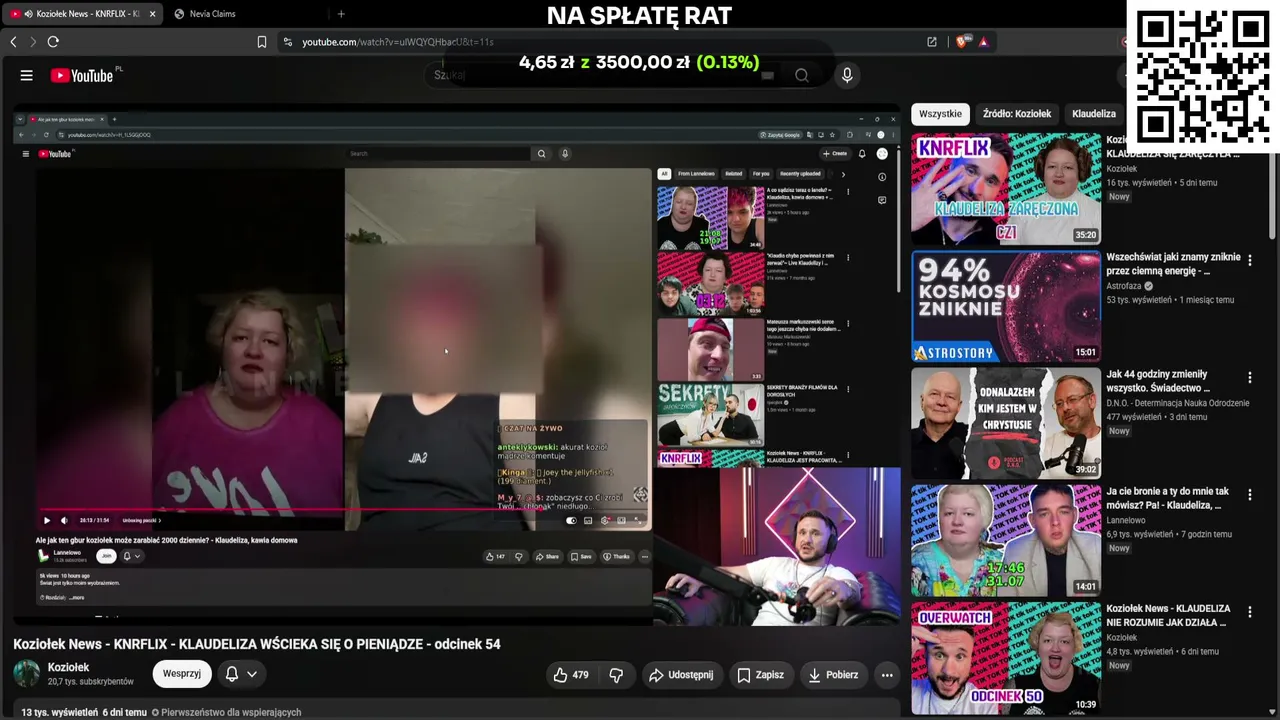
Task: Open the YouTube guide hamburger menu
Action: click(x=27, y=75)
